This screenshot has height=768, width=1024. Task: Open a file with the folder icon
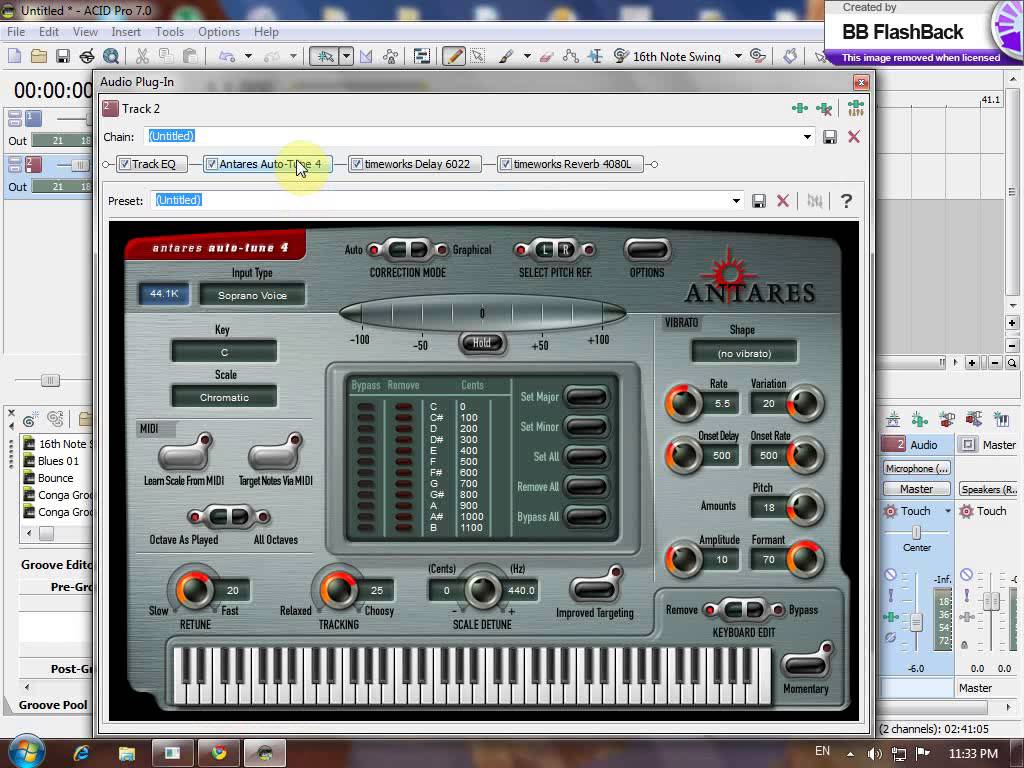[x=39, y=57]
